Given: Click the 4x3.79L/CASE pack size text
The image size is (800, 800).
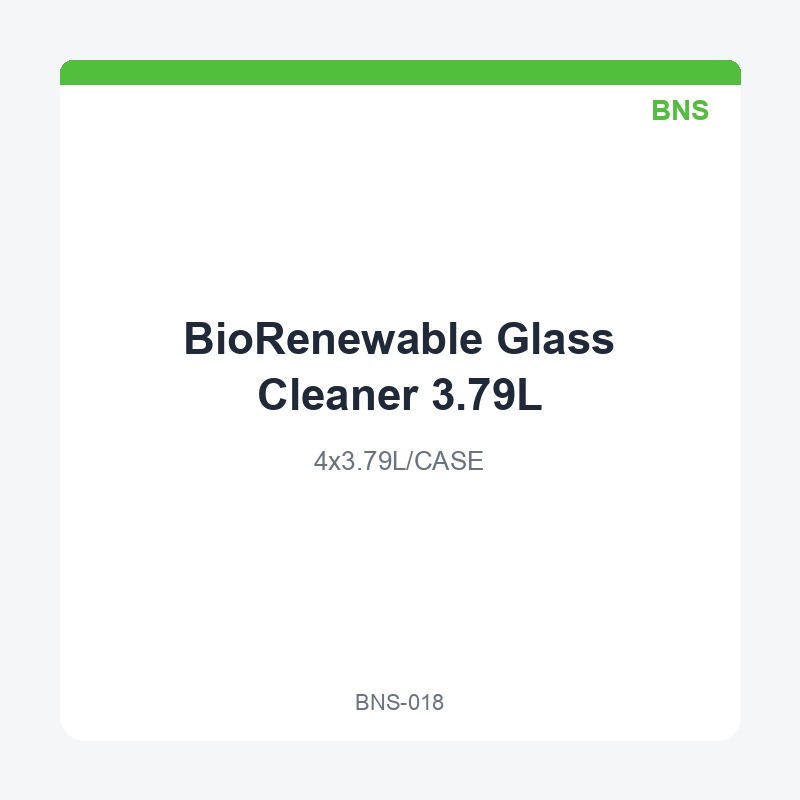Looking at the screenshot, I should [x=398, y=461].
